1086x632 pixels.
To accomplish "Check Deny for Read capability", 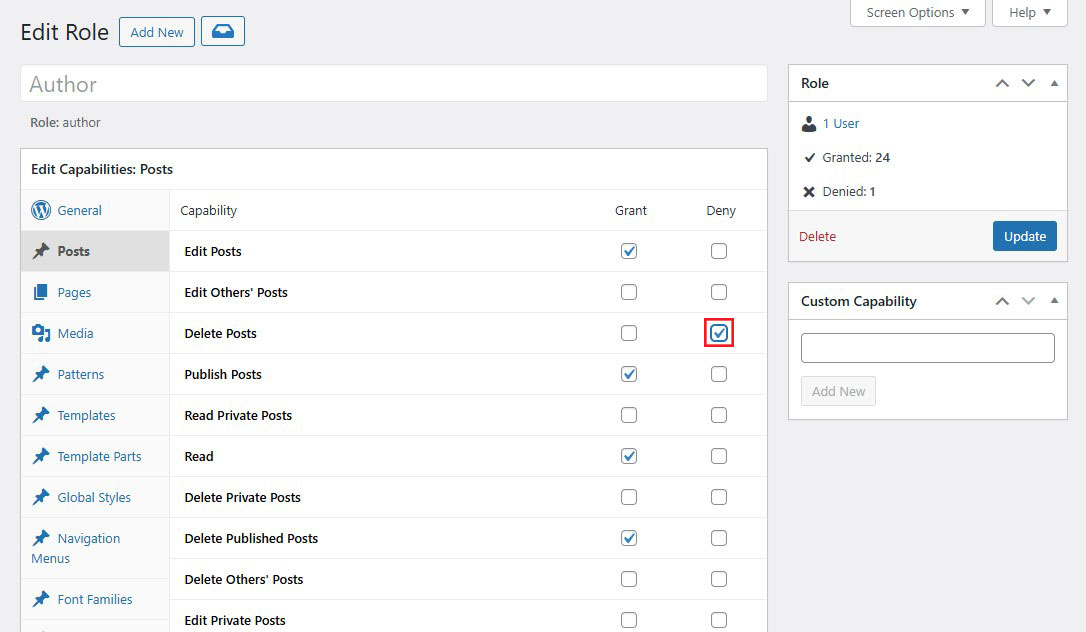I will point(719,456).
